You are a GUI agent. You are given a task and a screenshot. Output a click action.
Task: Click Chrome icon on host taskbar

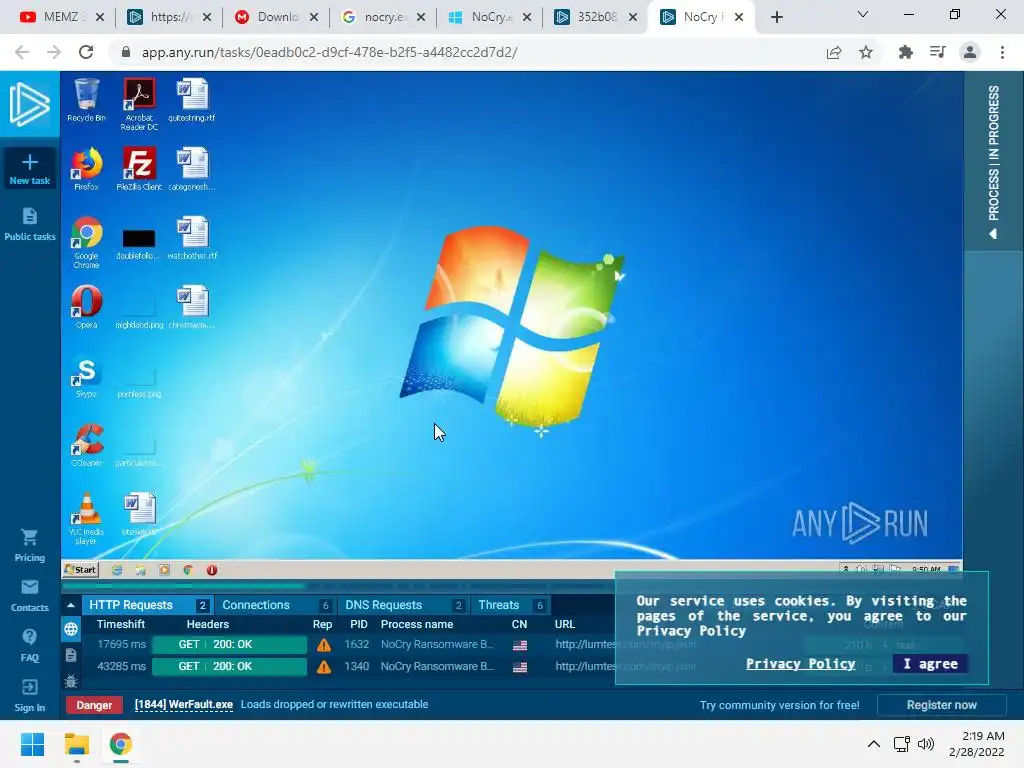(x=120, y=744)
